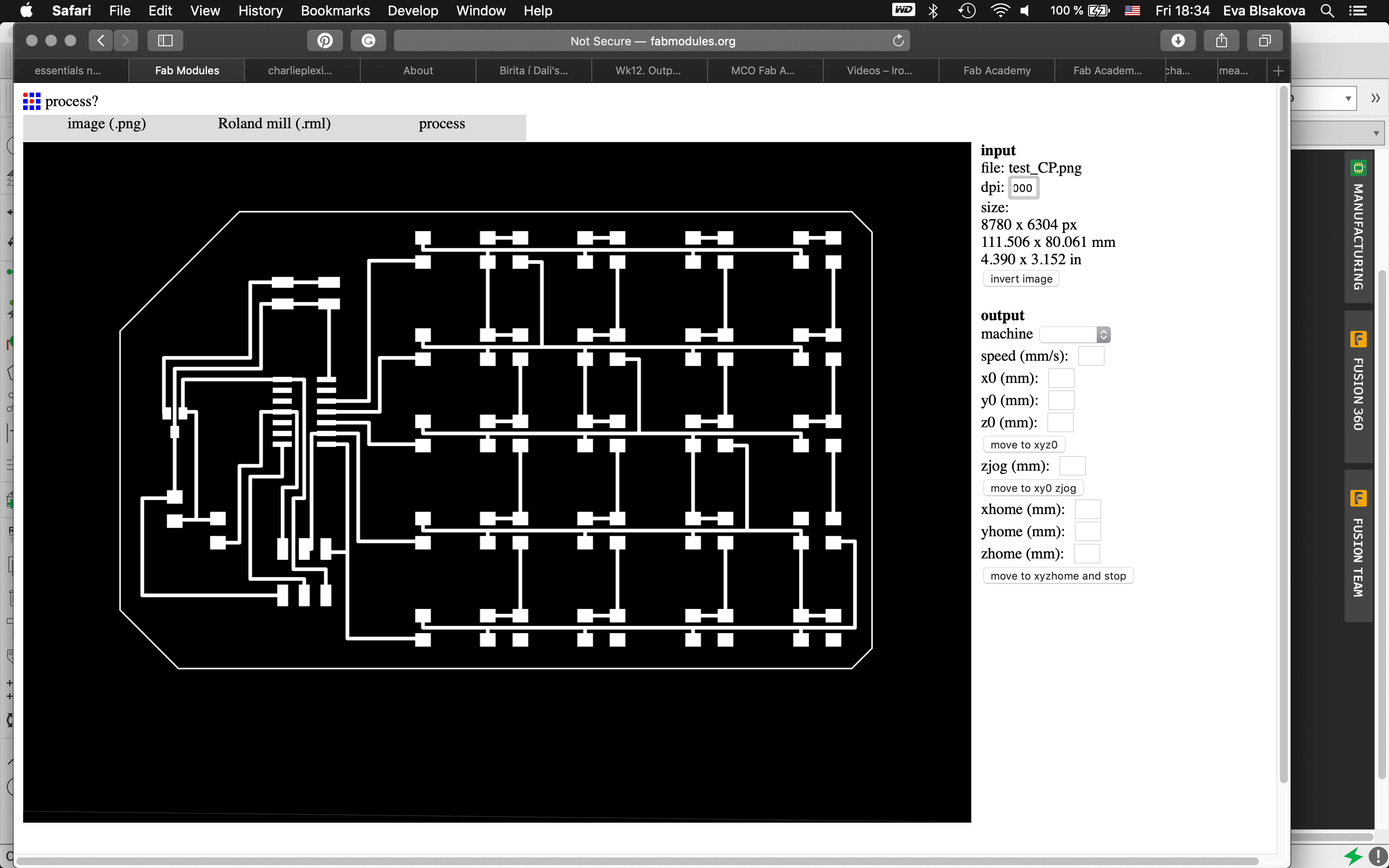Open the process menu

(441, 124)
